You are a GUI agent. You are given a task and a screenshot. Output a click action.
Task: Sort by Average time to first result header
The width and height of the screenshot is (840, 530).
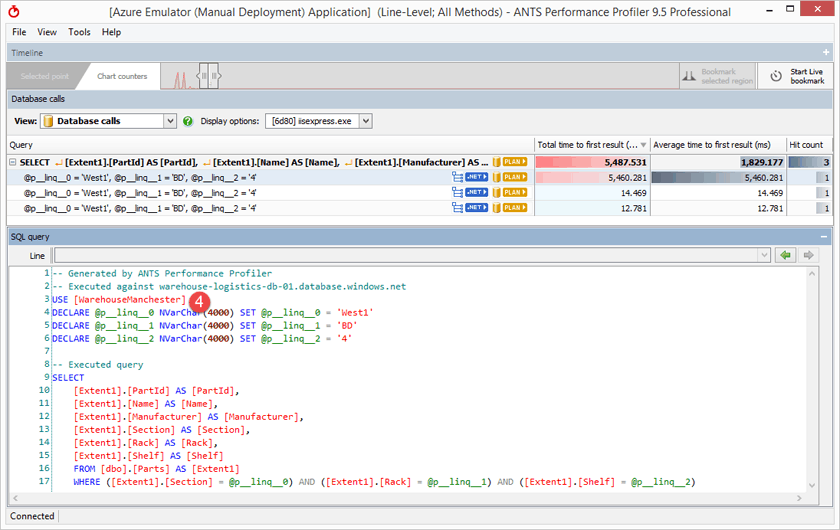(712, 145)
